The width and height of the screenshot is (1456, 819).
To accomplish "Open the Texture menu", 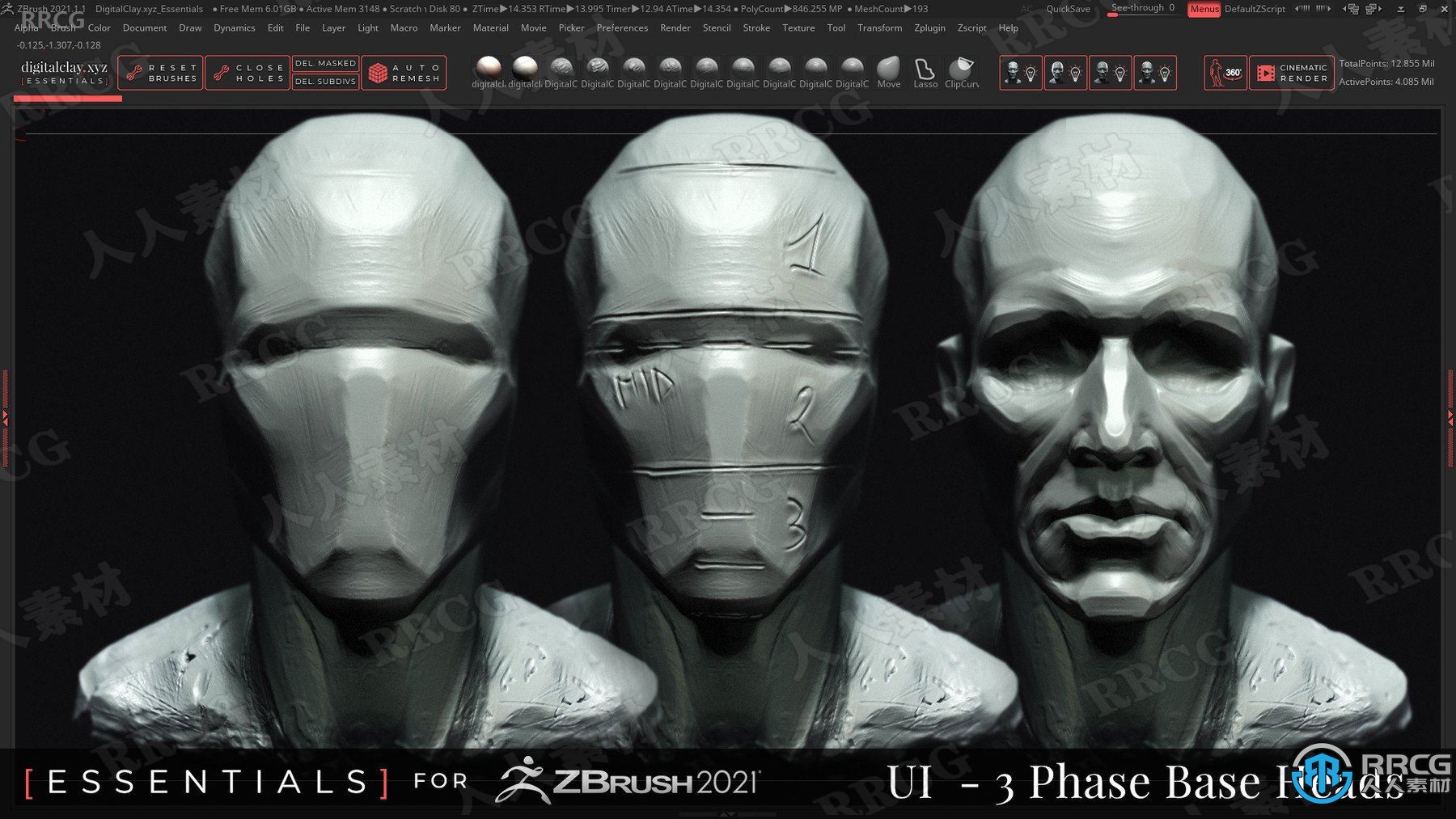I will pos(798,27).
